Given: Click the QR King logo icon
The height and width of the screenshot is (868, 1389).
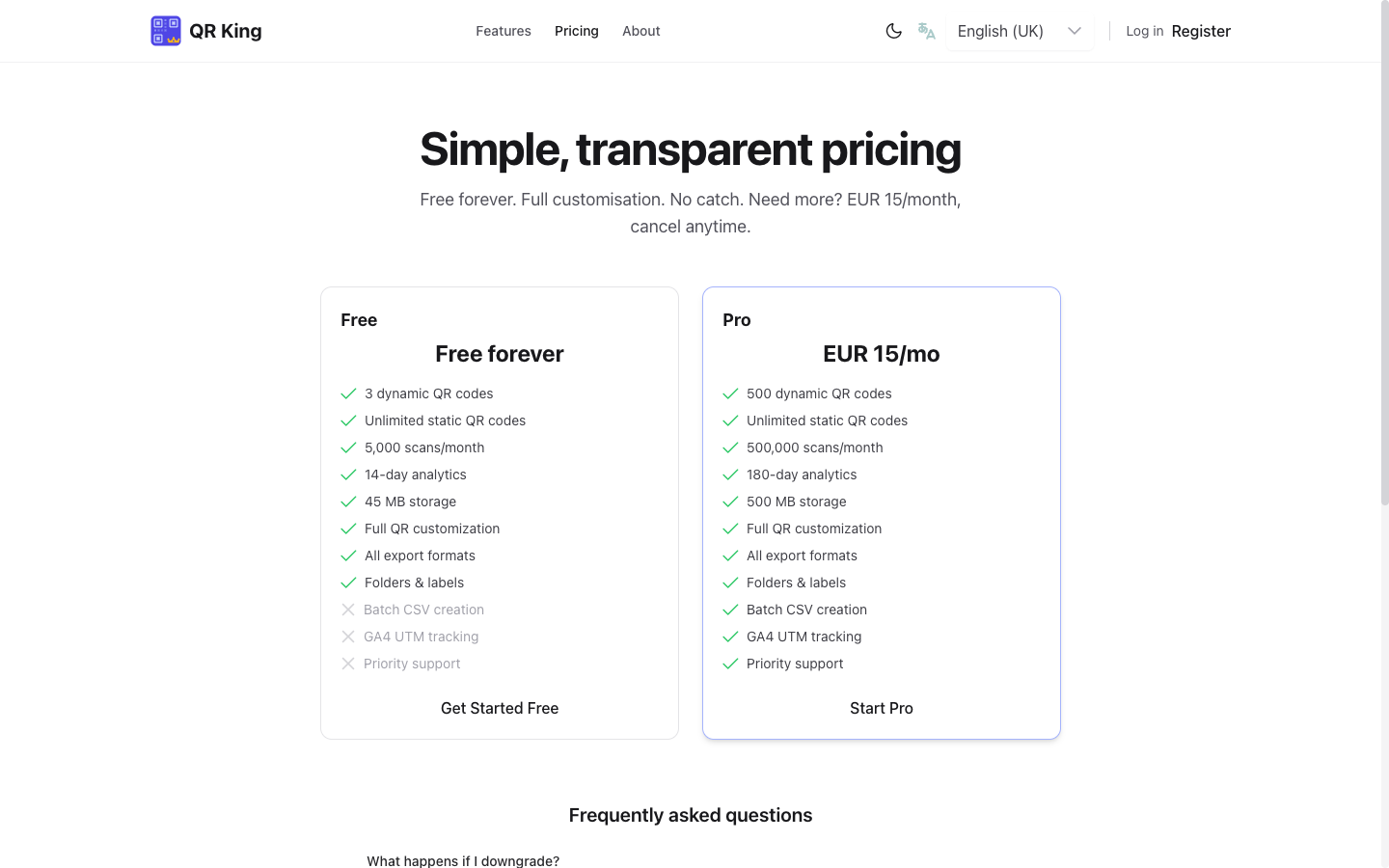Looking at the screenshot, I should (x=166, y=31).
